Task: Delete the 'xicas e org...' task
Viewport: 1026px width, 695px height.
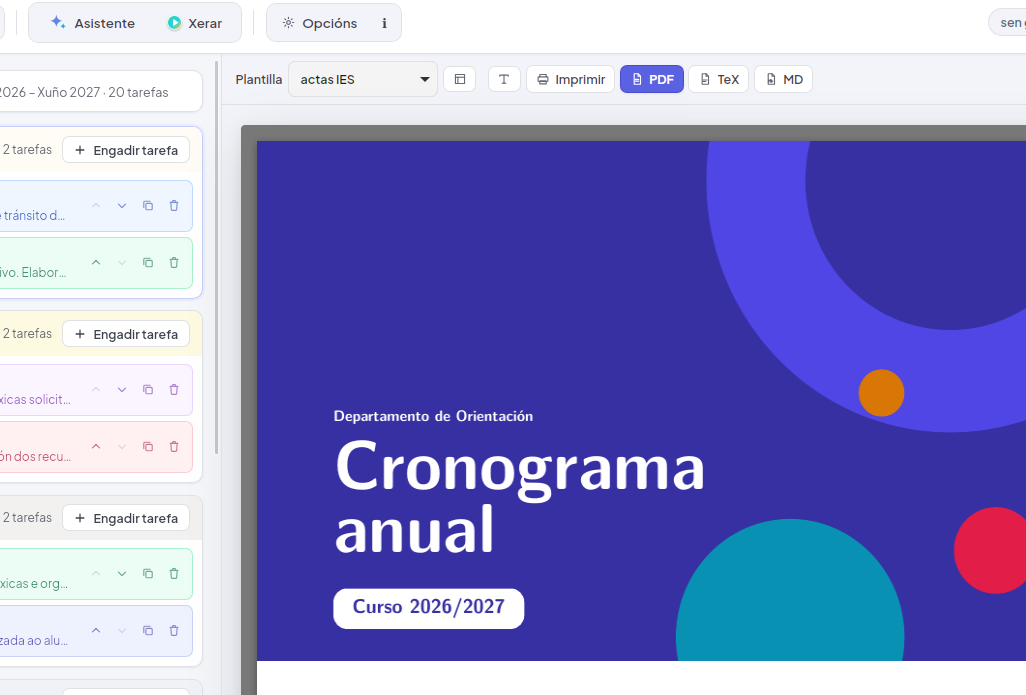Action: pyautogui.click(x=174, y=573)
